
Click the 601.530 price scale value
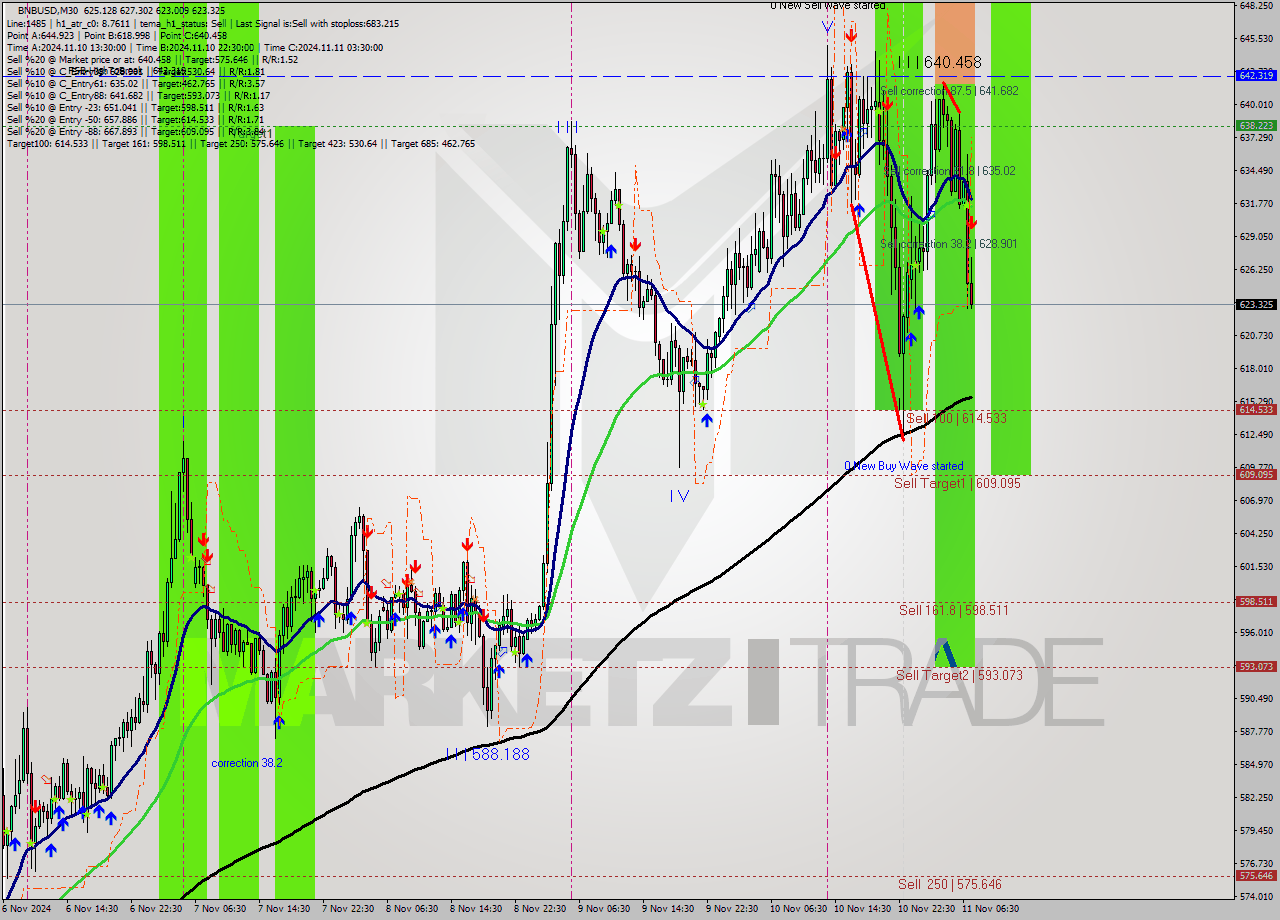click(1256, 566)
